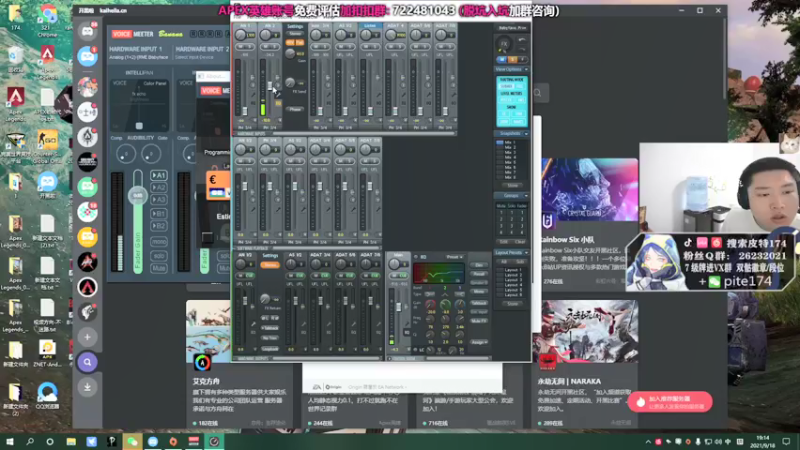800x450 pixels.
Task: Open File Explorer from taskbar
Action: [x=71, y=441]
